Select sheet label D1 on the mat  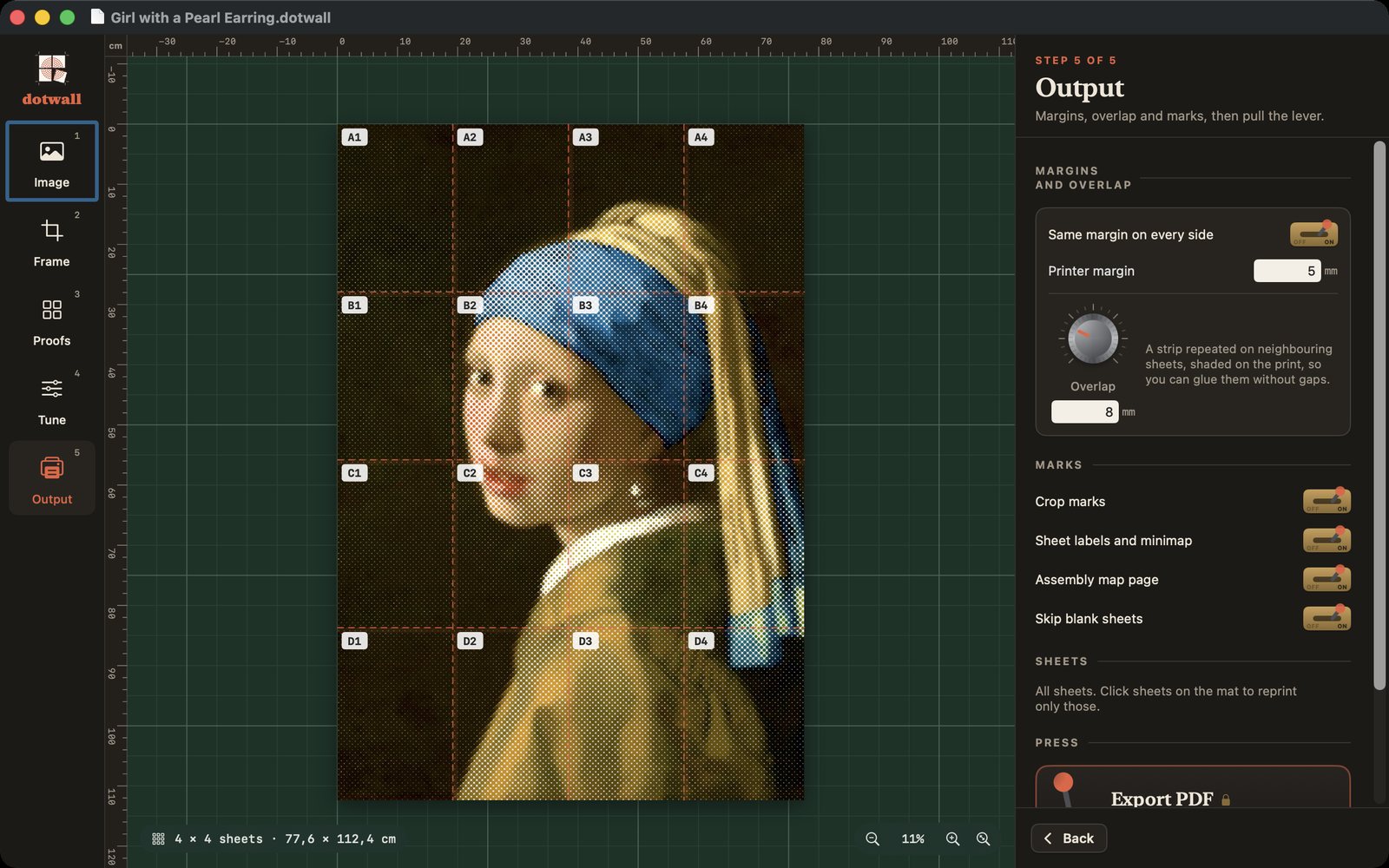click(x=354, y=641)
